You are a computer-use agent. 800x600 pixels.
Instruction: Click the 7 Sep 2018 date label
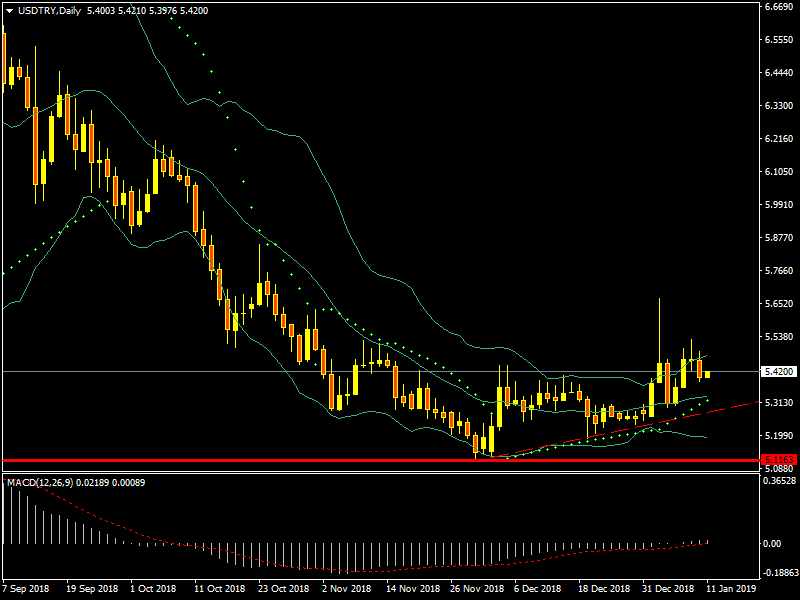(25, 589)
